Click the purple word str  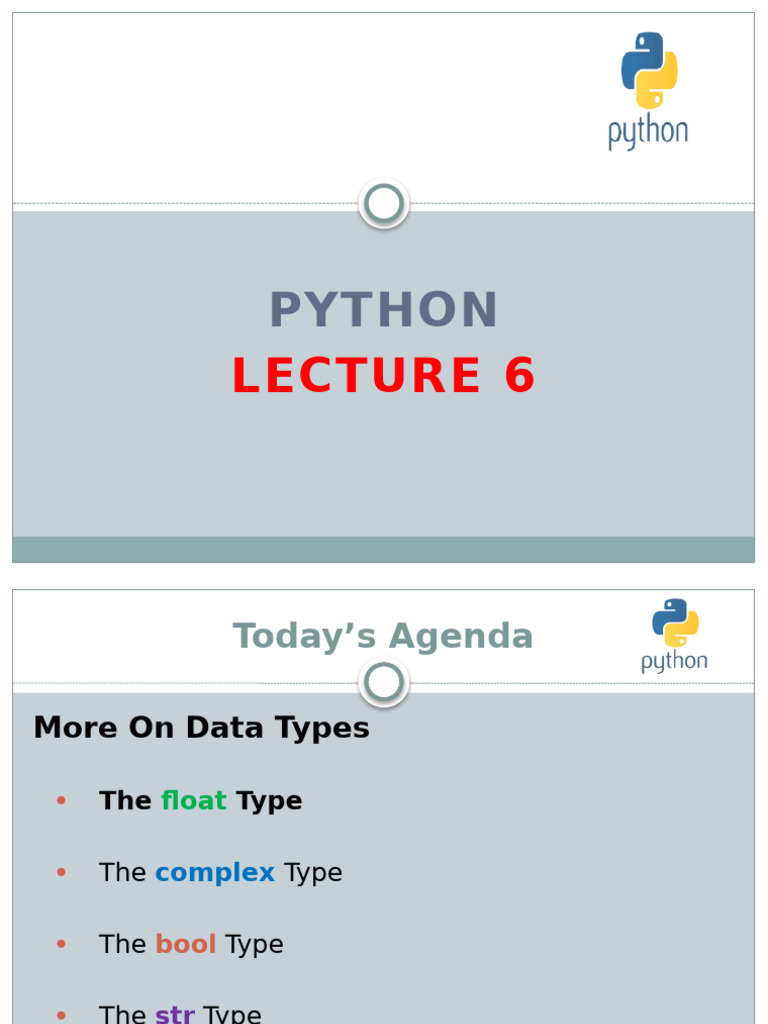175,1014
